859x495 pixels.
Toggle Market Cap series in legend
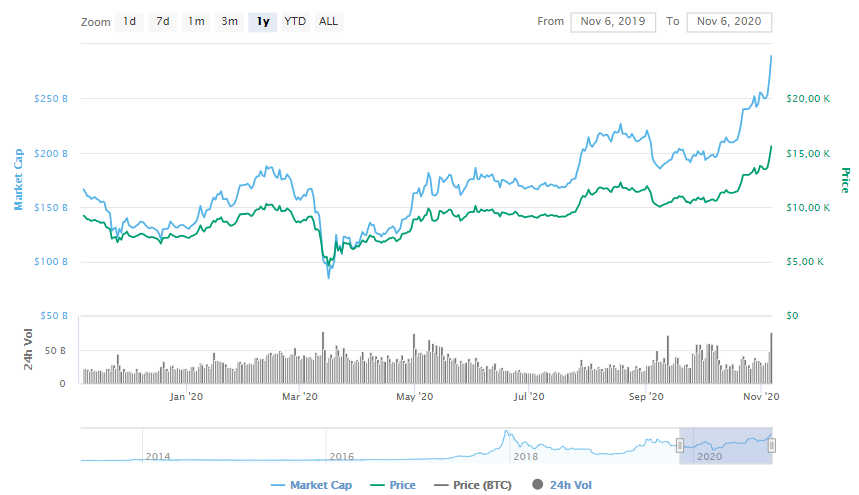311,485
